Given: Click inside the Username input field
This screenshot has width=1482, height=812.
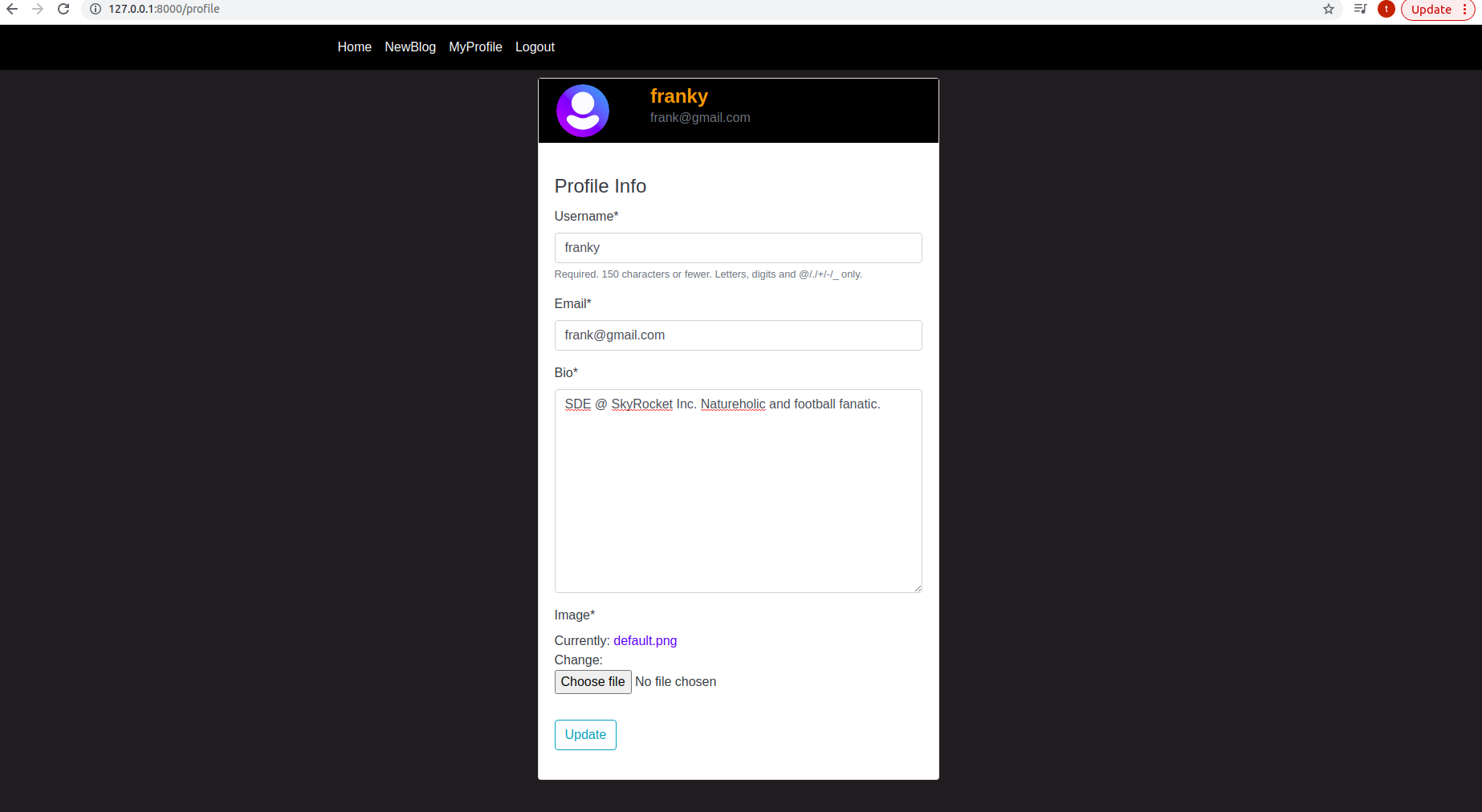Looking at the screenshot, I should tap(738, 247).
